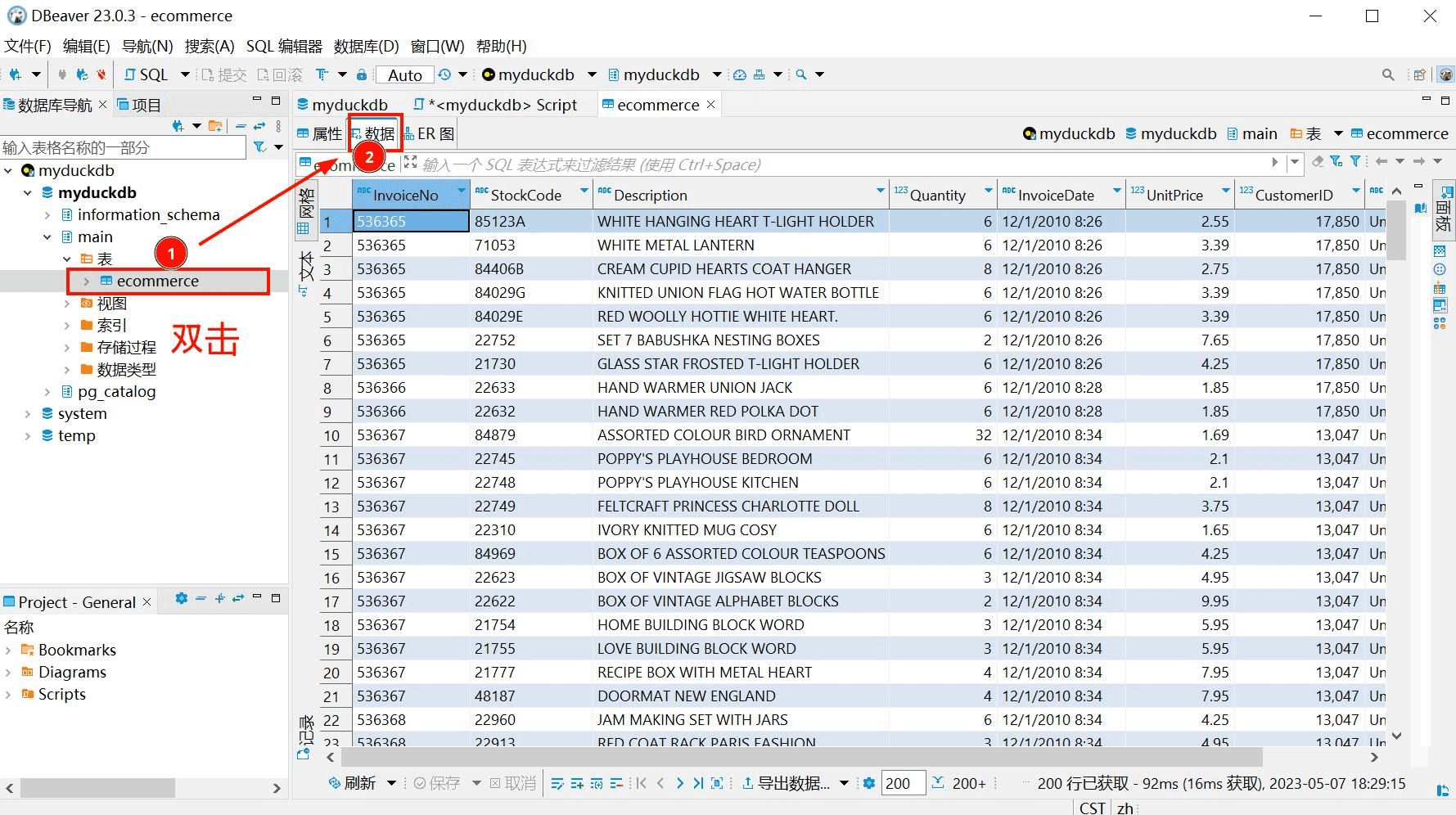Expand the pg_catalog schema node
1456x815 pixels.
pos(47,392)
